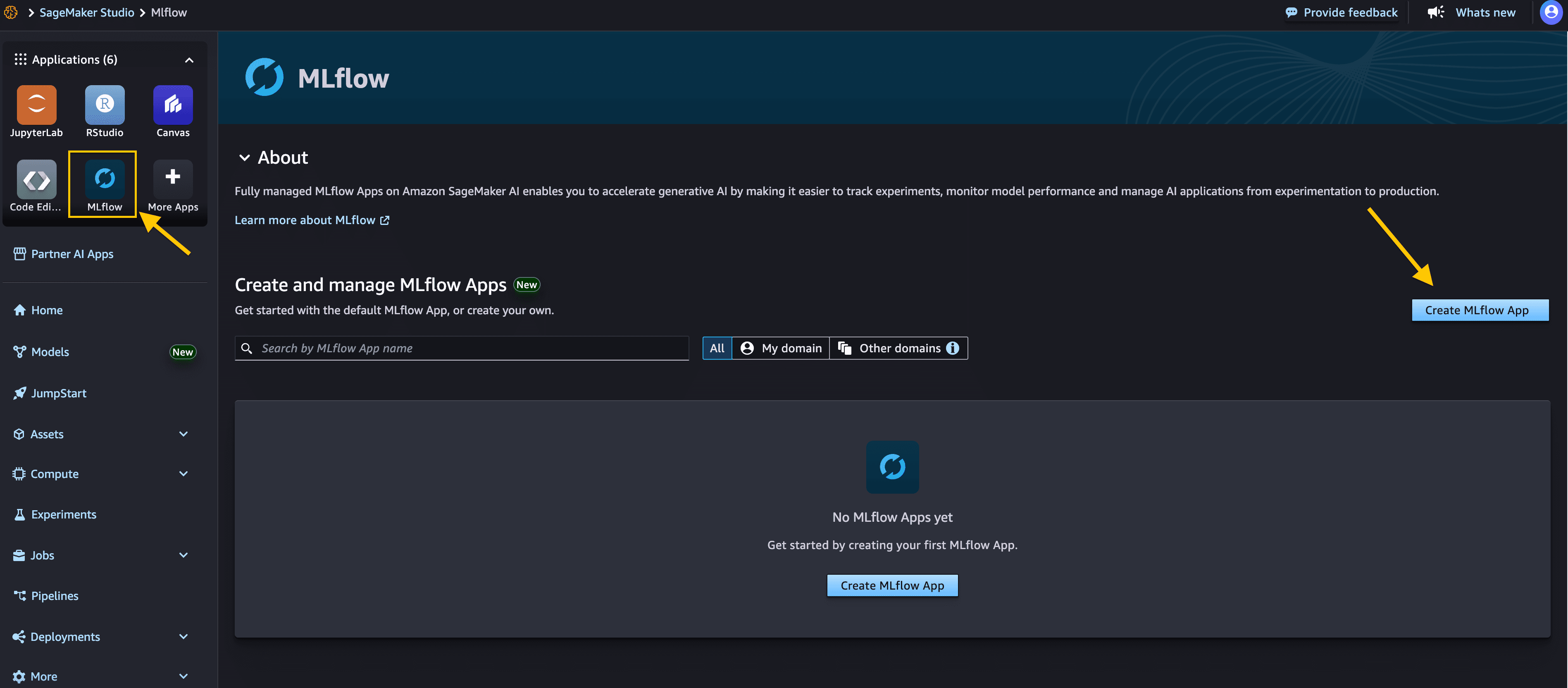Click the Assets cube icon
The image size is (1568, 688).
(19, 434)
